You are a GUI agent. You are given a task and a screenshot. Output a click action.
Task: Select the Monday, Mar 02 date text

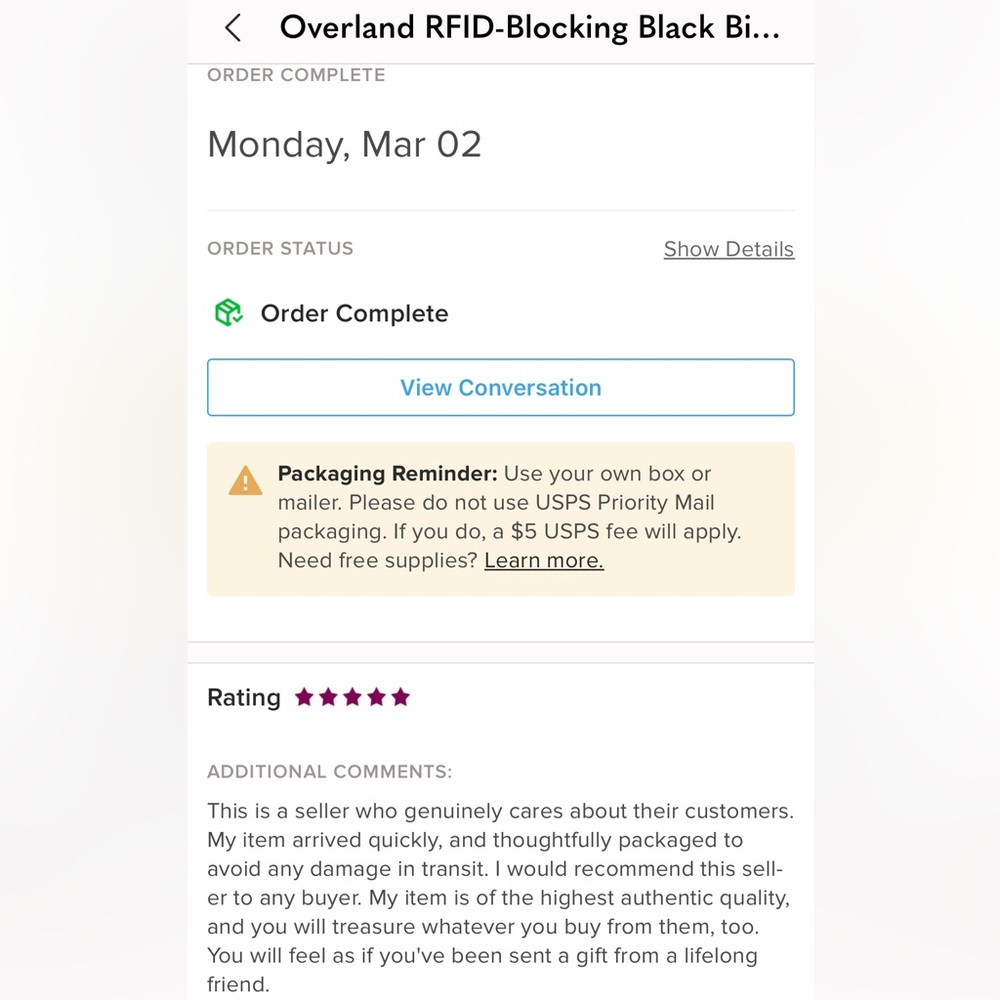click(344, 144)
